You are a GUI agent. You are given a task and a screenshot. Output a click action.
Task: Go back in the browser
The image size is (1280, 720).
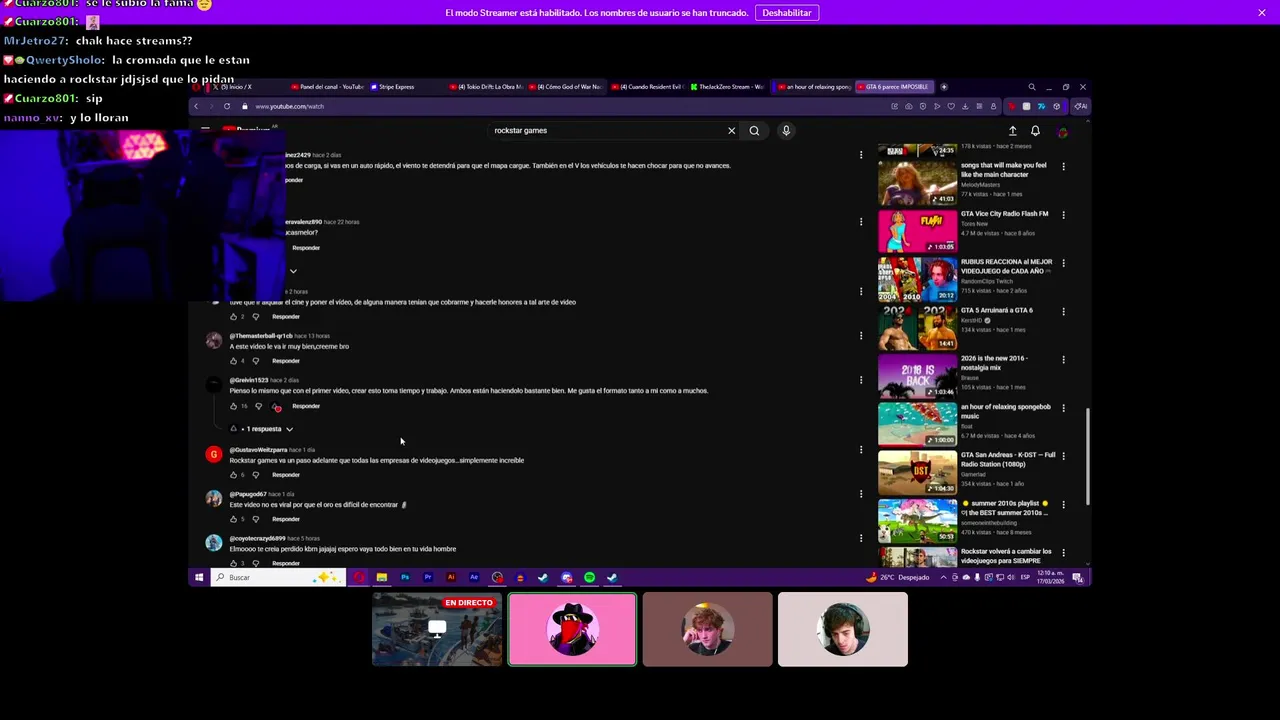[x=196, y=106]
